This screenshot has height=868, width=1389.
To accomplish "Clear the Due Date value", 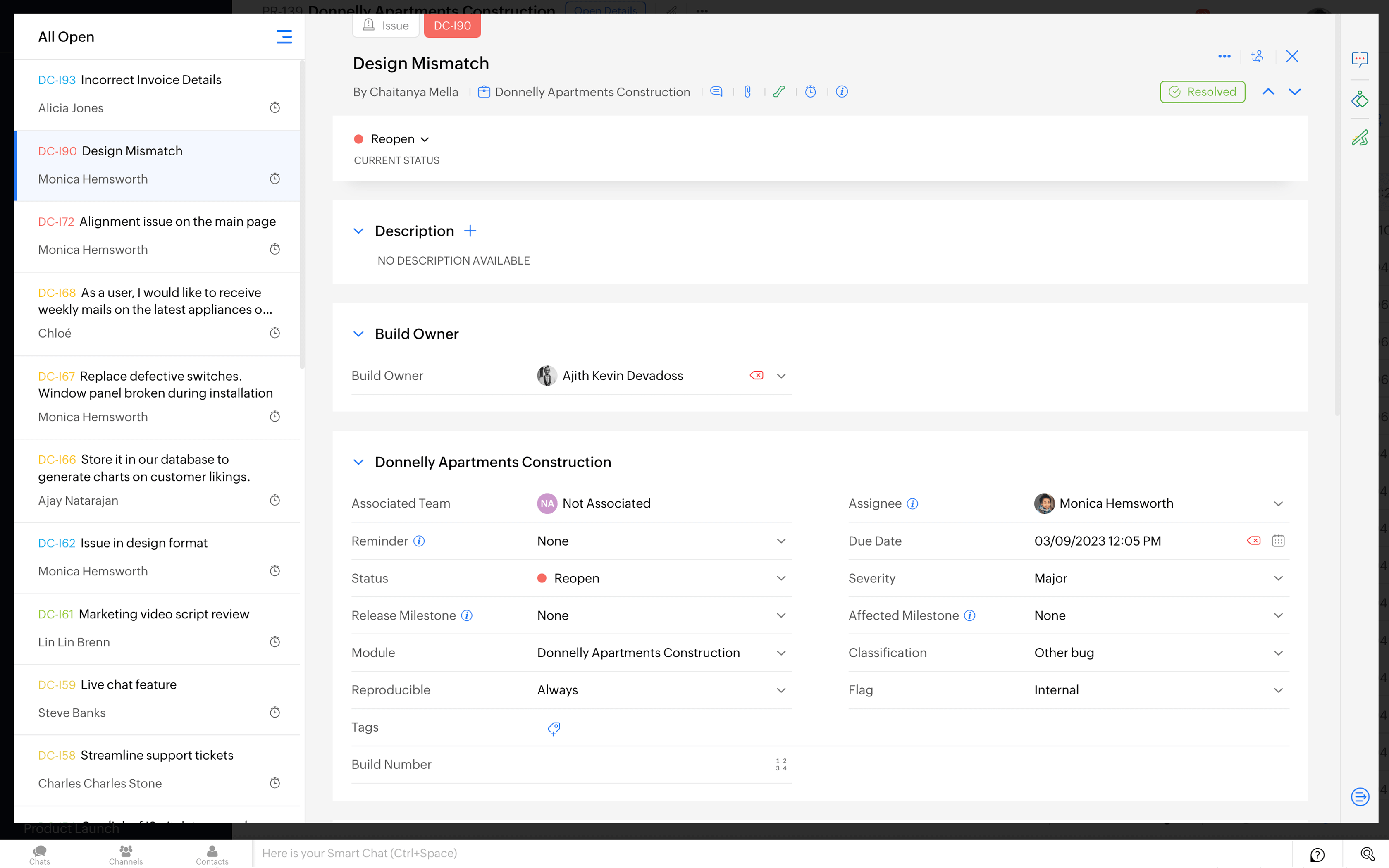I will pos(1253,541).
